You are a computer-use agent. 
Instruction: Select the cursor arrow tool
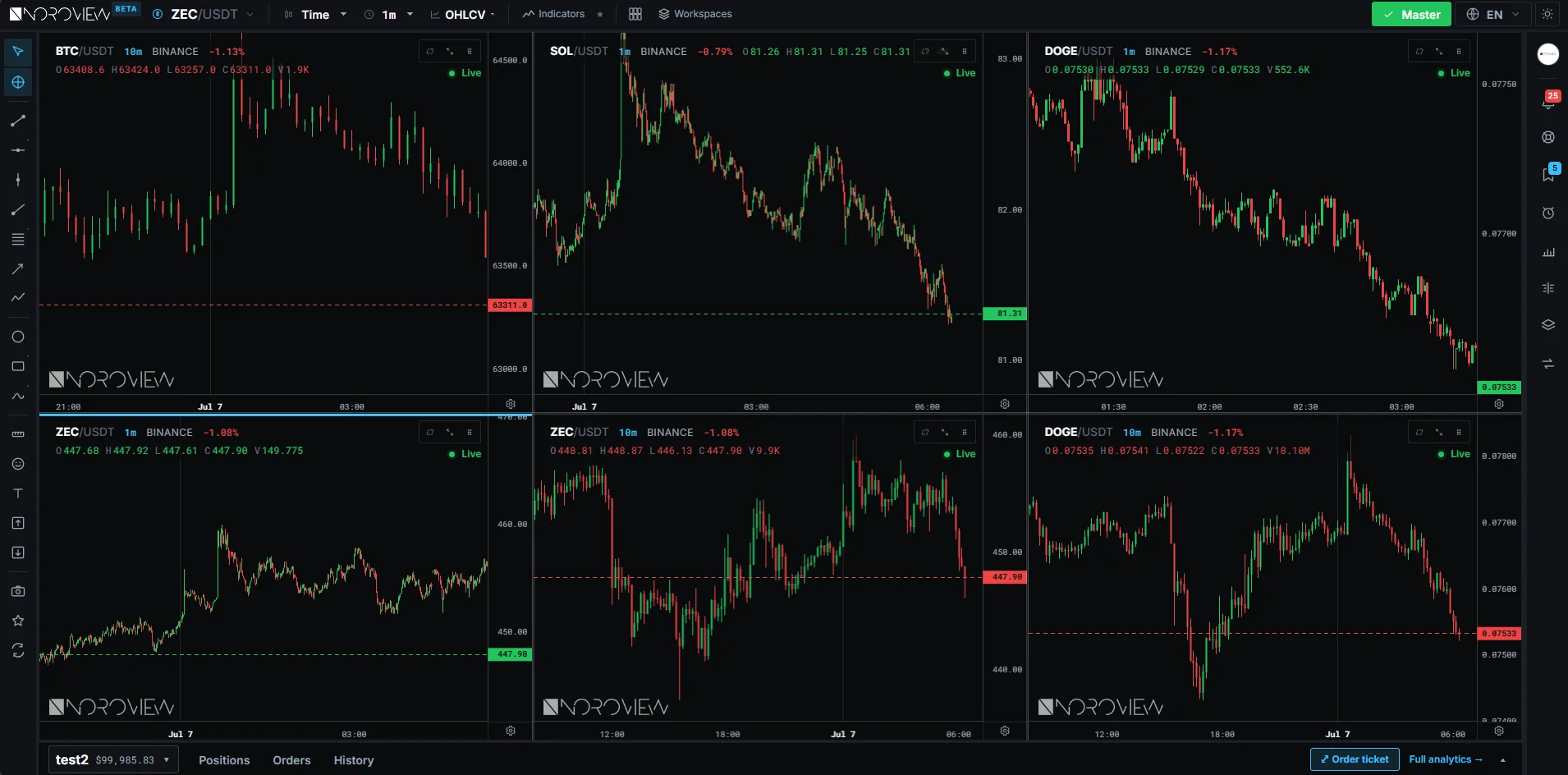tap(18, 52)
